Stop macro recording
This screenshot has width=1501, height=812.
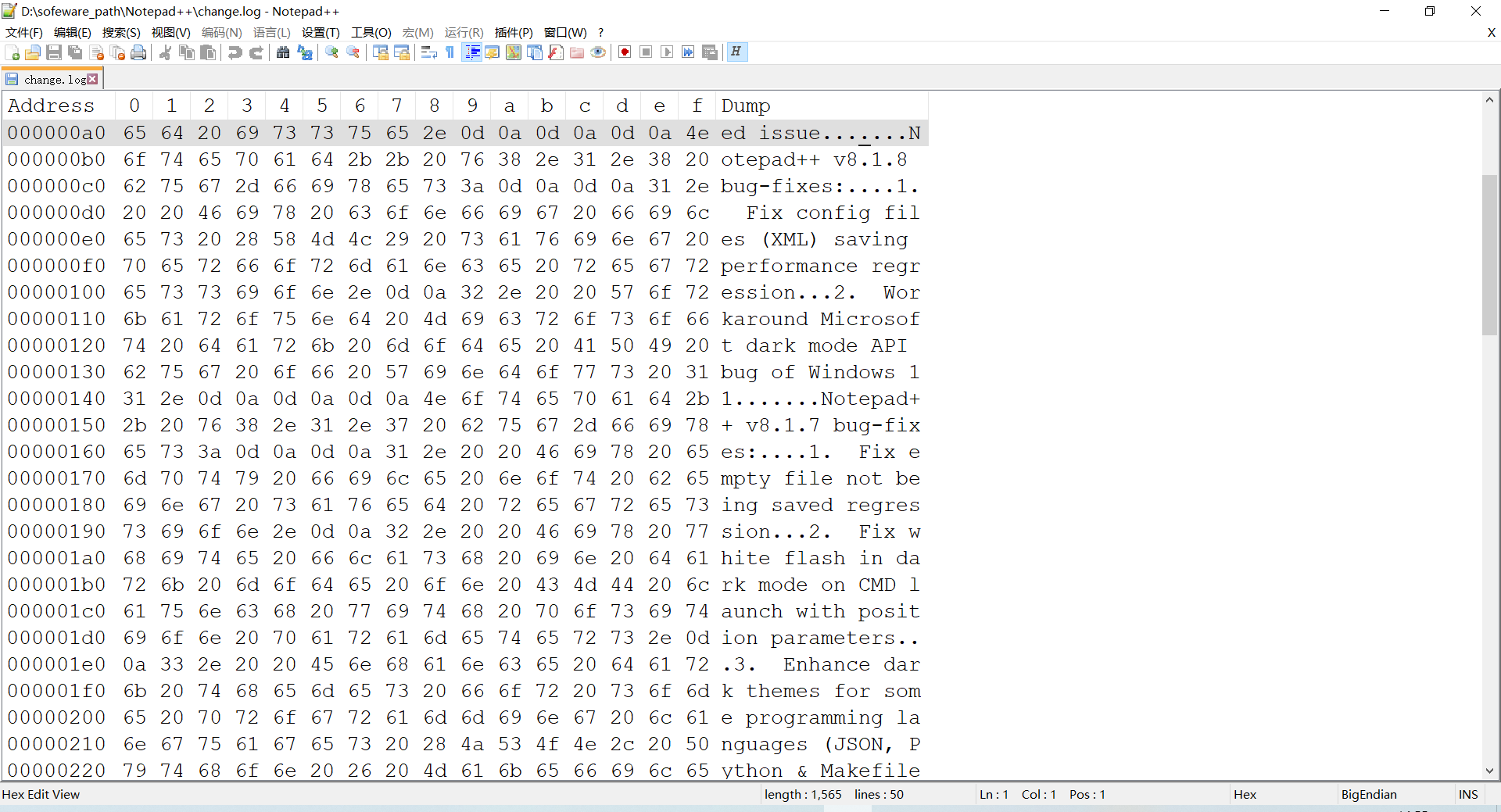tap(646, 52)
